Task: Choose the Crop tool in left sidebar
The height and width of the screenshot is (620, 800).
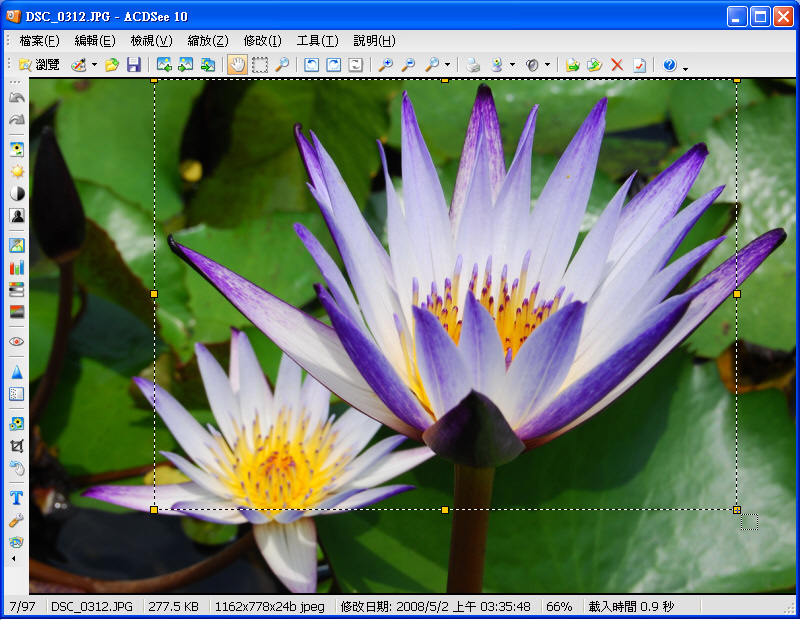Action: click(x=16, y=445)
